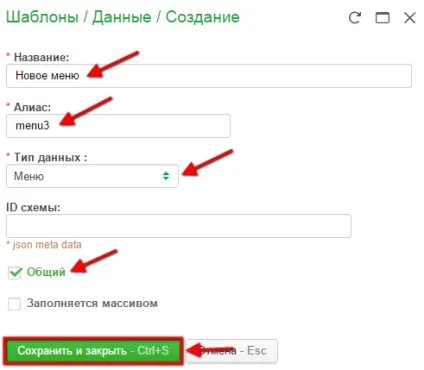Click the Отмена - Esc button
Screen dimensions: 424x370
click(232, 351)
